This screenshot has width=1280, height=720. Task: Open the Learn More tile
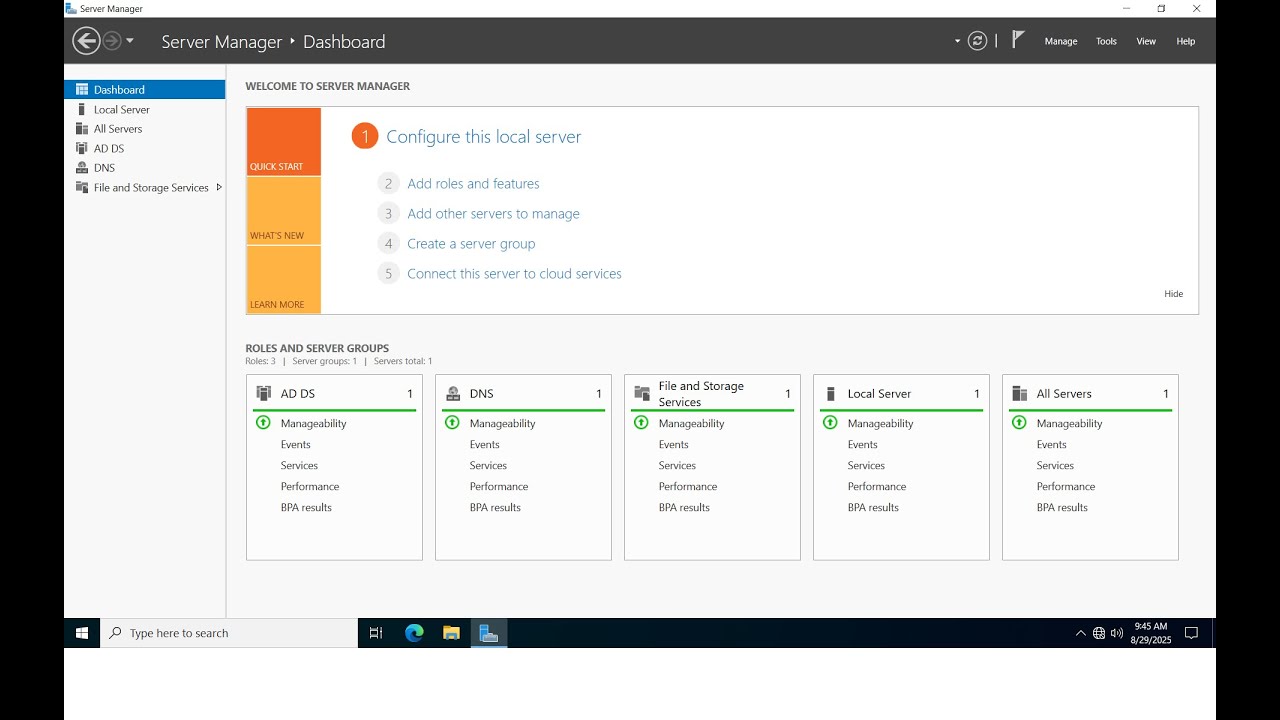click(x=284, y=280)
